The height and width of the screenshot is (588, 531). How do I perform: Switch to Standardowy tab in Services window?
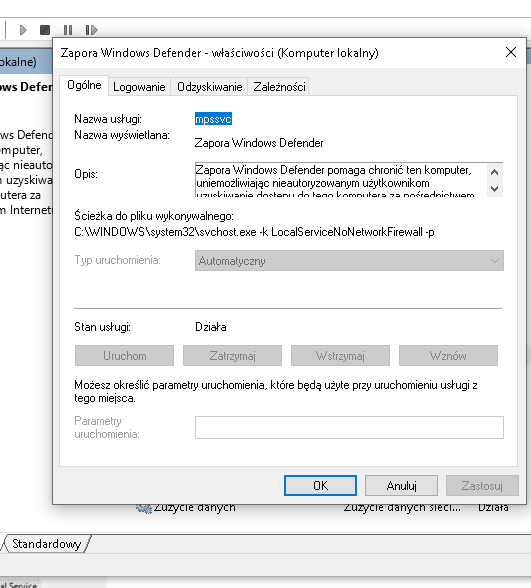coord(46,544)
